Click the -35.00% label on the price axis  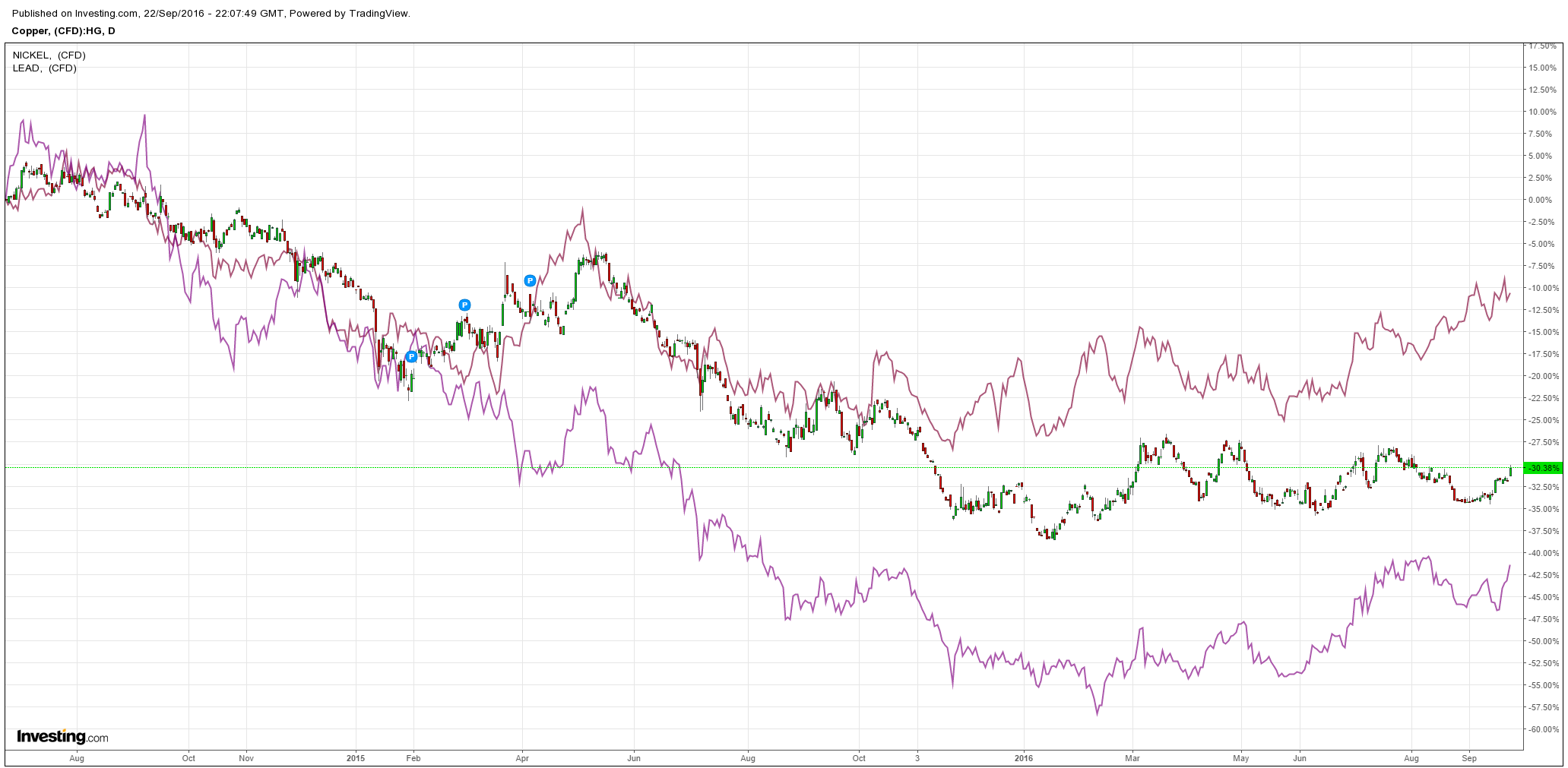(1542, 509)
